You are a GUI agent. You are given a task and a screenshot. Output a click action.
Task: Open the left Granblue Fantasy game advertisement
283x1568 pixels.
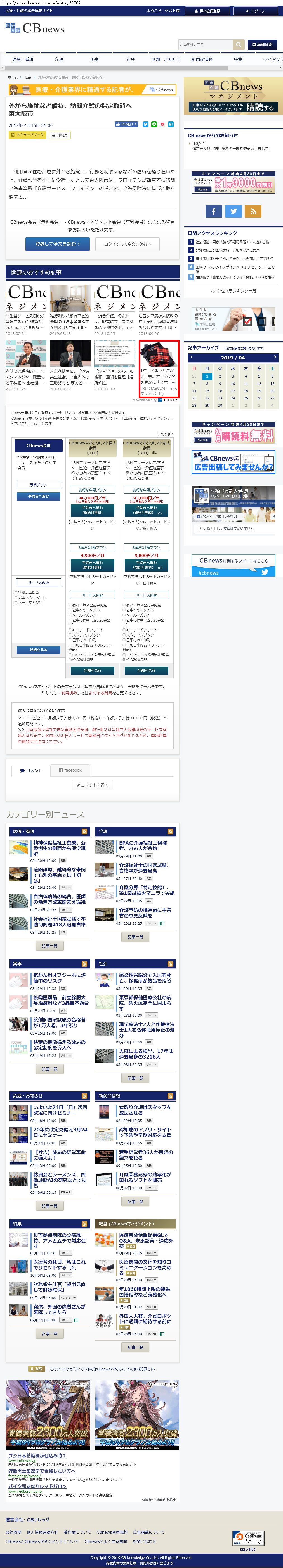coord(48,1415)
